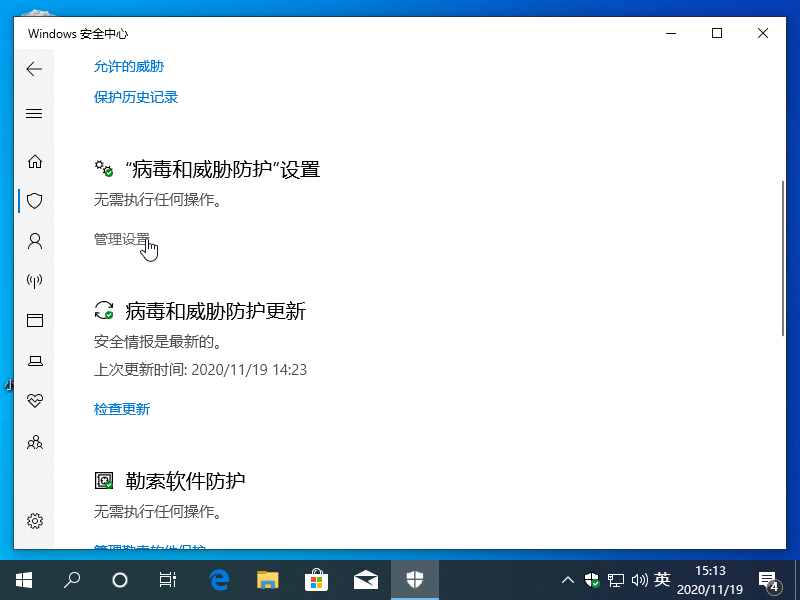Open family options via the family icon
The width and height of the screenshot is (800, 600).
coord(34,442)
